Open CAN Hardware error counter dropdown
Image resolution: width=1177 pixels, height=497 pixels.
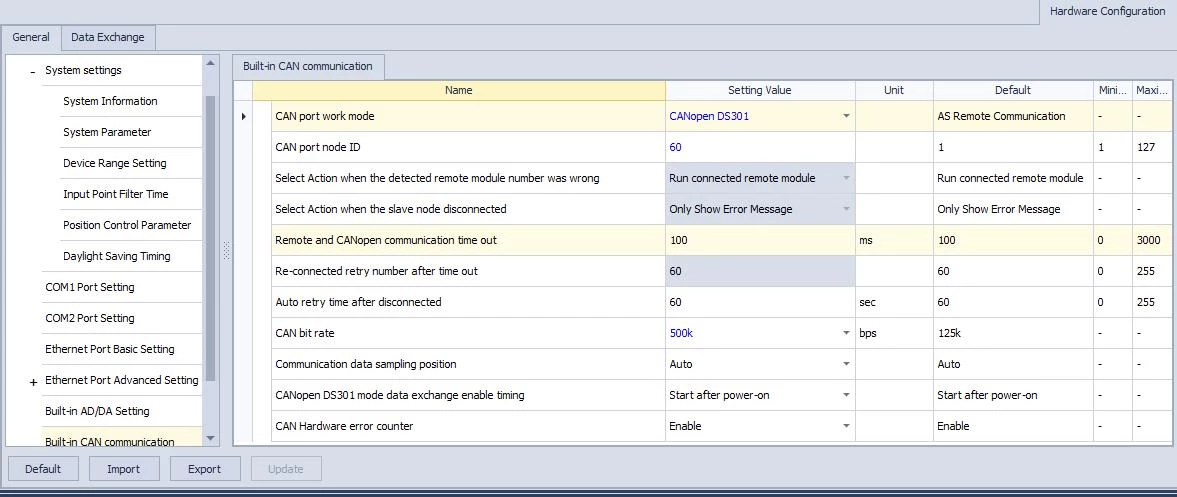pyautogui.click(x=846, y=426)
